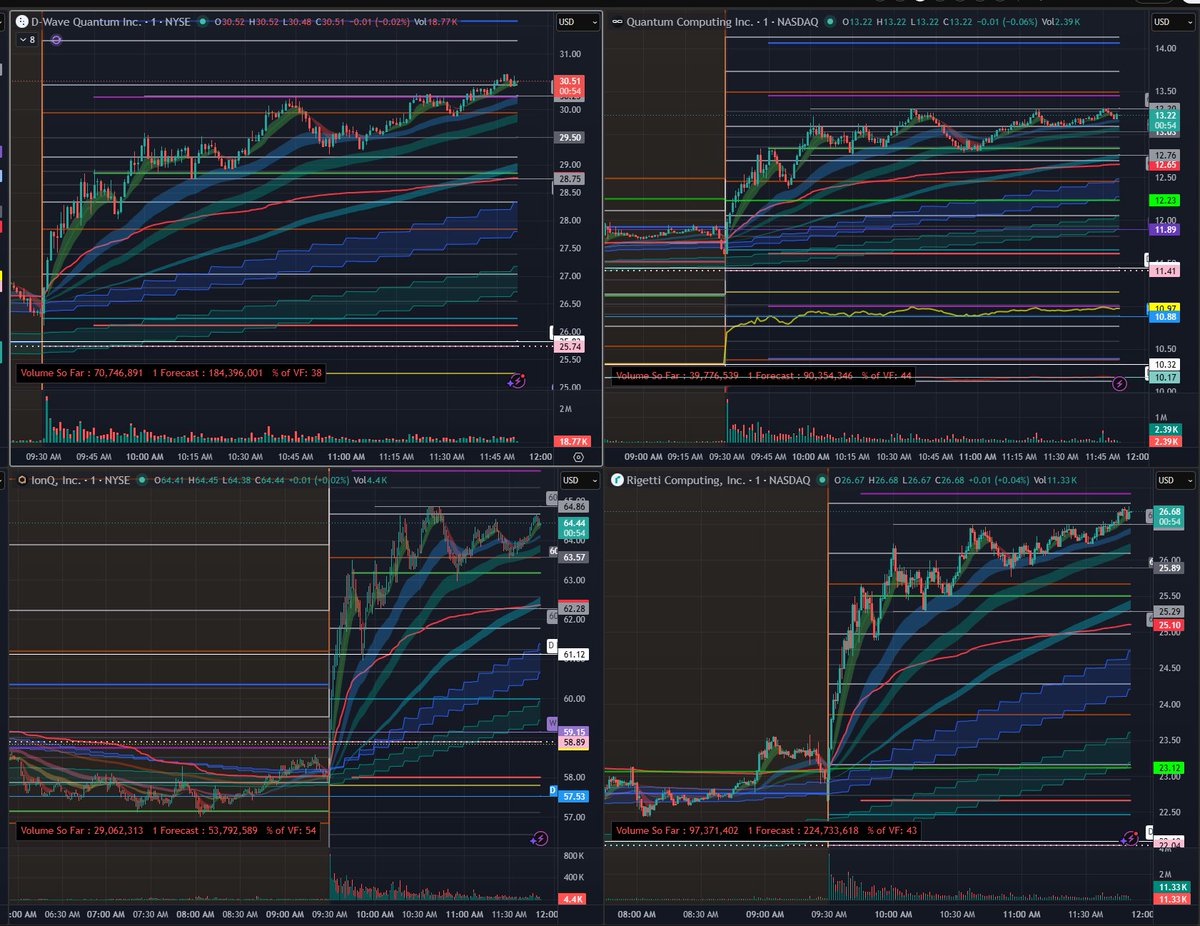Click the lightning bolt icon on Rigetti chart
The height and width of the screenshot is (926, 1200).
pos(1133,840)
